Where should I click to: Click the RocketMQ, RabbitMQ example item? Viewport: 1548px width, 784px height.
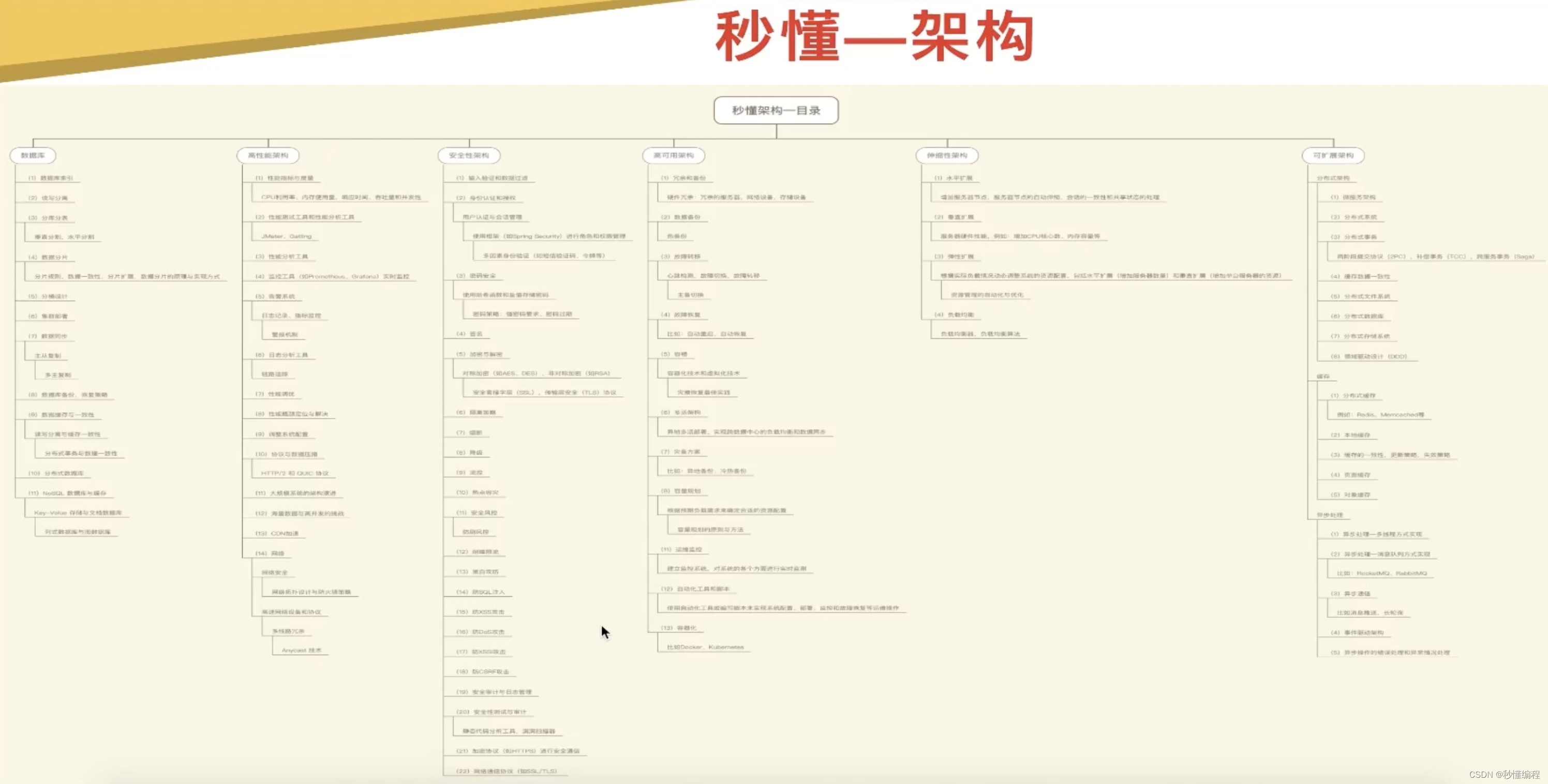coord(1381,574)
